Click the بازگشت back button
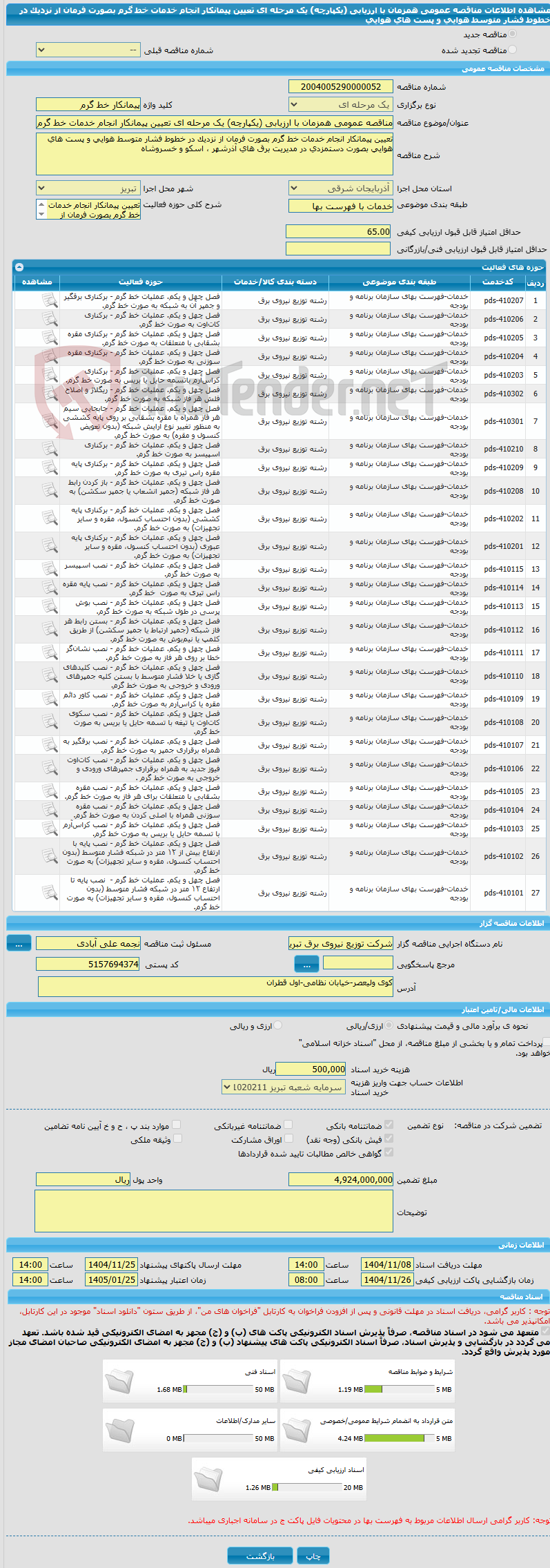This screenshot has height=1568, width=550. click(x=261, y=1556)
